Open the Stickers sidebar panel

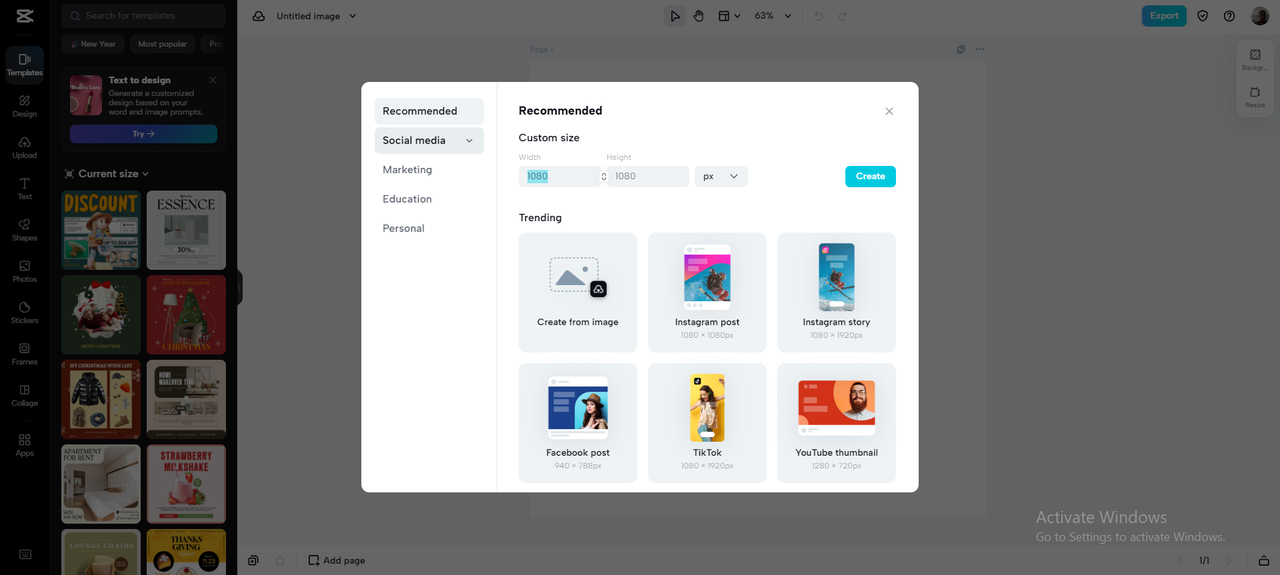point(25,312)
